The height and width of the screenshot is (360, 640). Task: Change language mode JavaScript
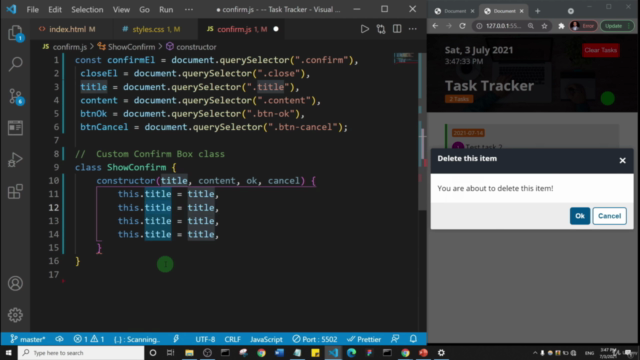click(x=266, y=339)
